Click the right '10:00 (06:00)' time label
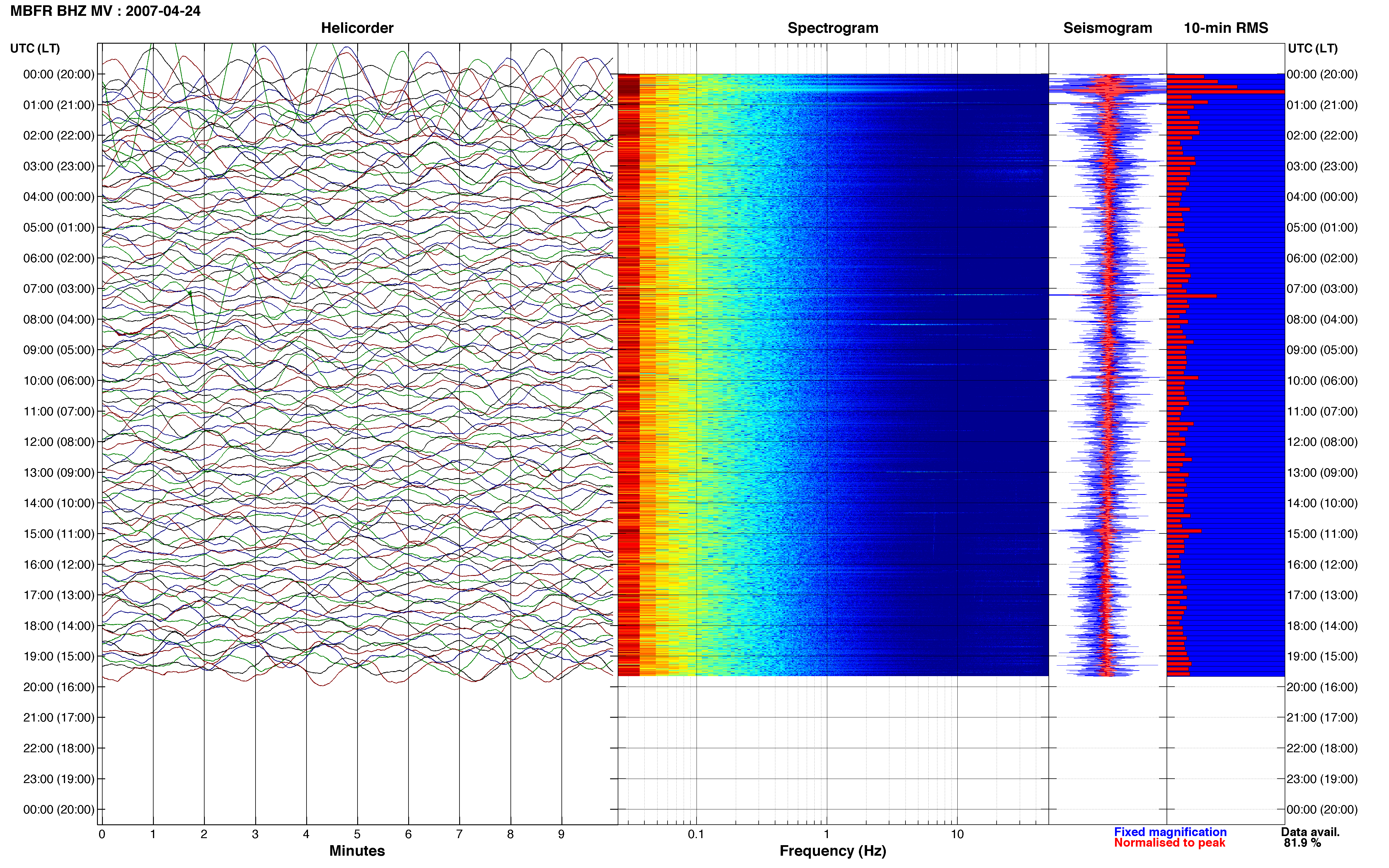Screen dimensions: 1389x868 click(x=1322, y=381)
